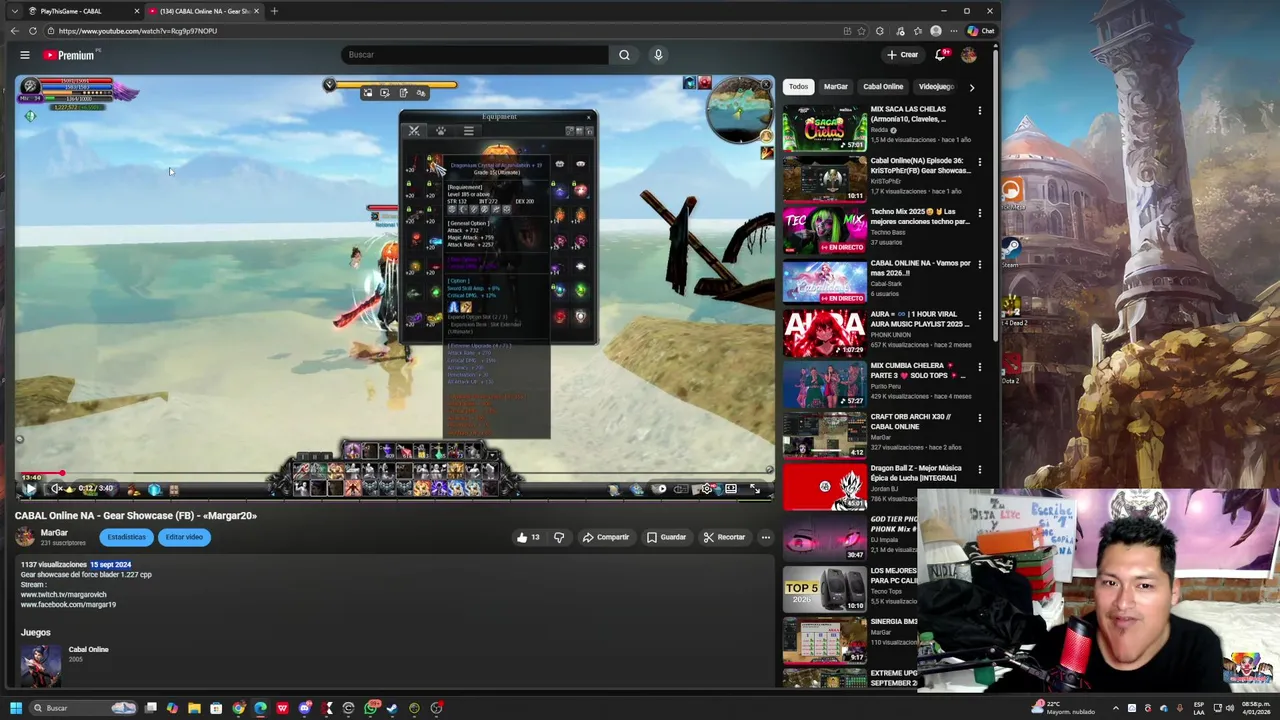Open File Explorer from taskbar
This screenshot has height=720, width=1280.
194,708
